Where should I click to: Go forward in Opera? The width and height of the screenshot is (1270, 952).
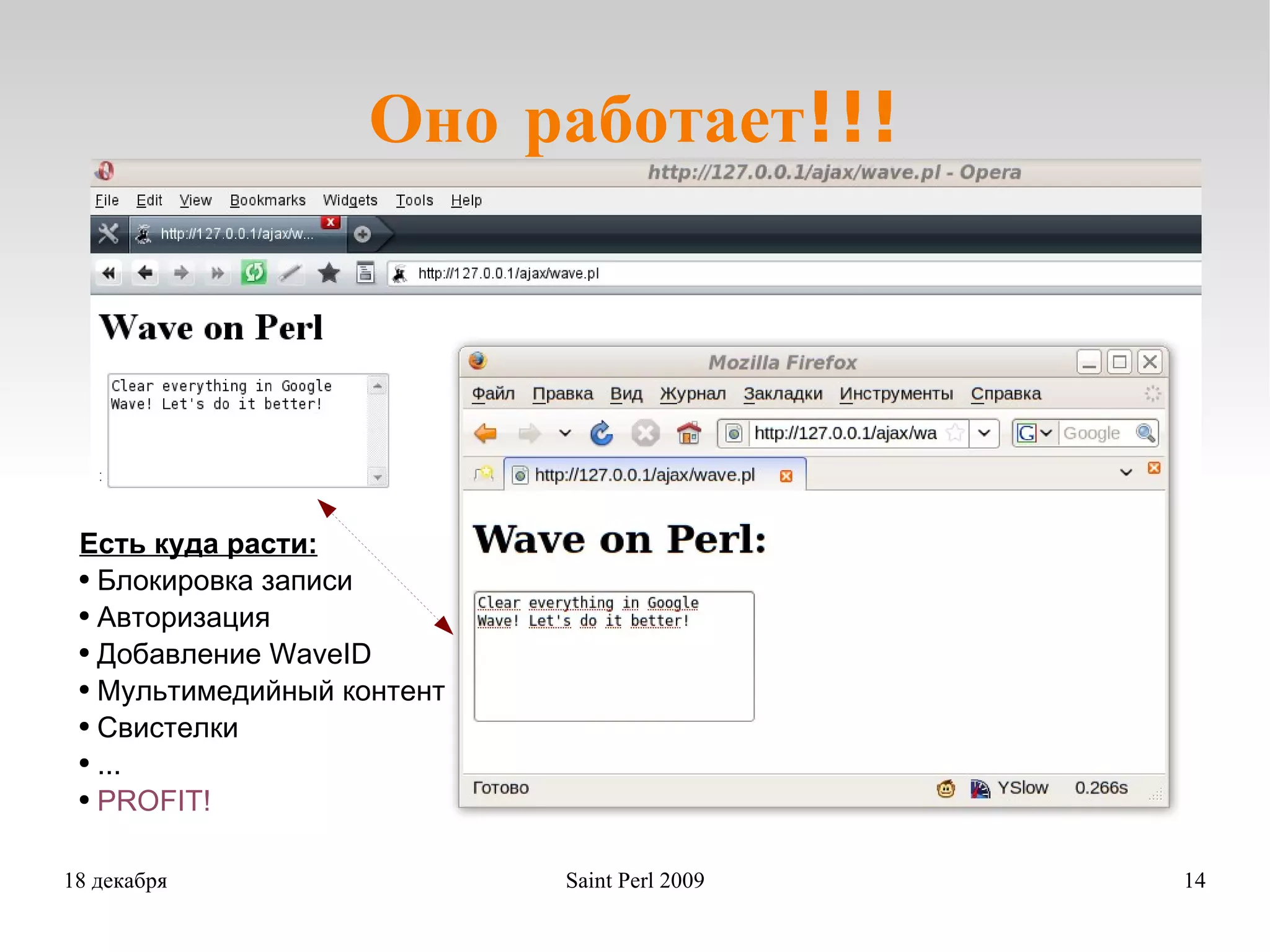(x=181, y=273)
